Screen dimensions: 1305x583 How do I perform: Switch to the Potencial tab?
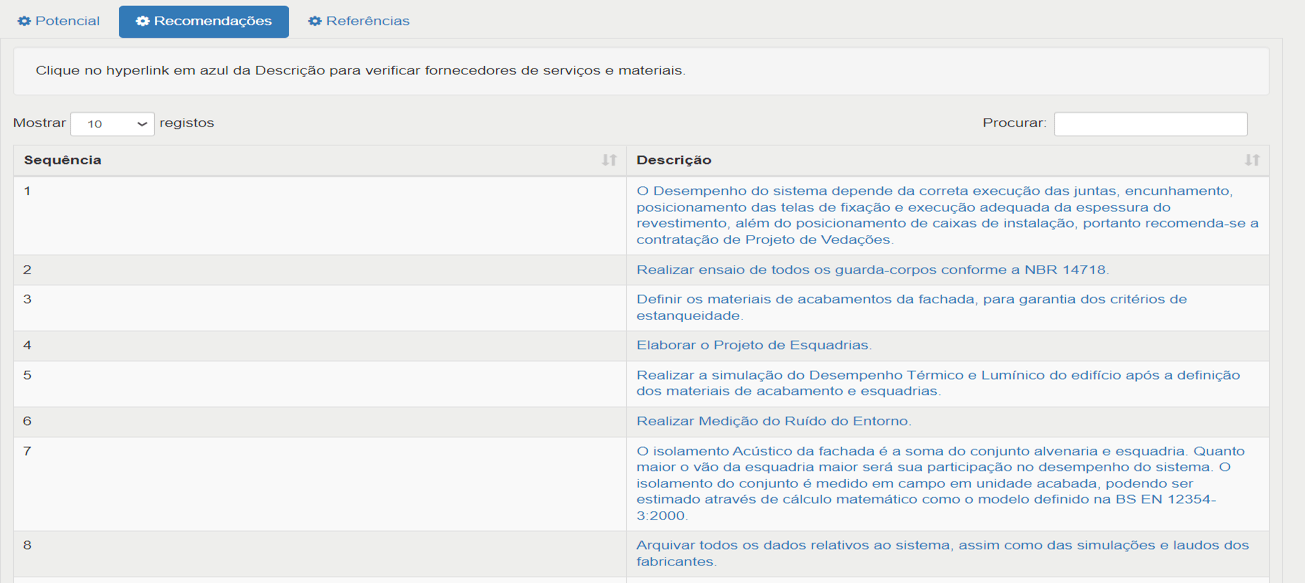click(x=59, y=21)
